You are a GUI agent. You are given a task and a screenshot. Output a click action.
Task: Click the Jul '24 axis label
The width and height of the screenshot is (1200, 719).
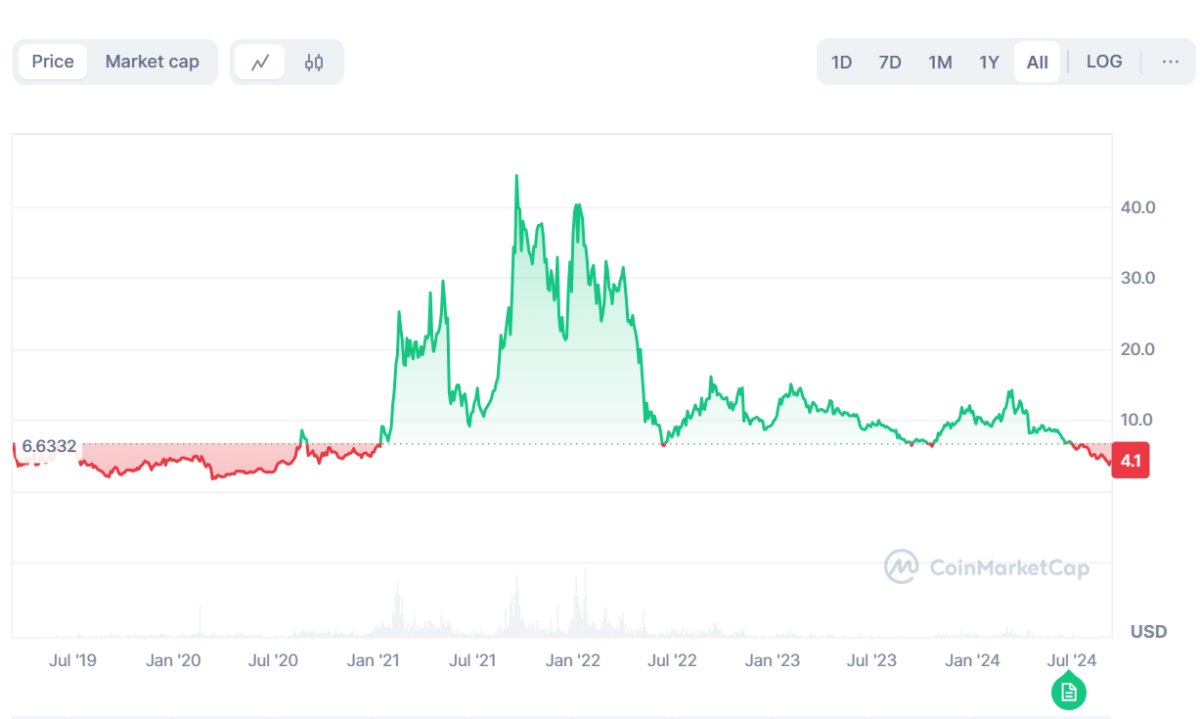tap(1072, 661)
